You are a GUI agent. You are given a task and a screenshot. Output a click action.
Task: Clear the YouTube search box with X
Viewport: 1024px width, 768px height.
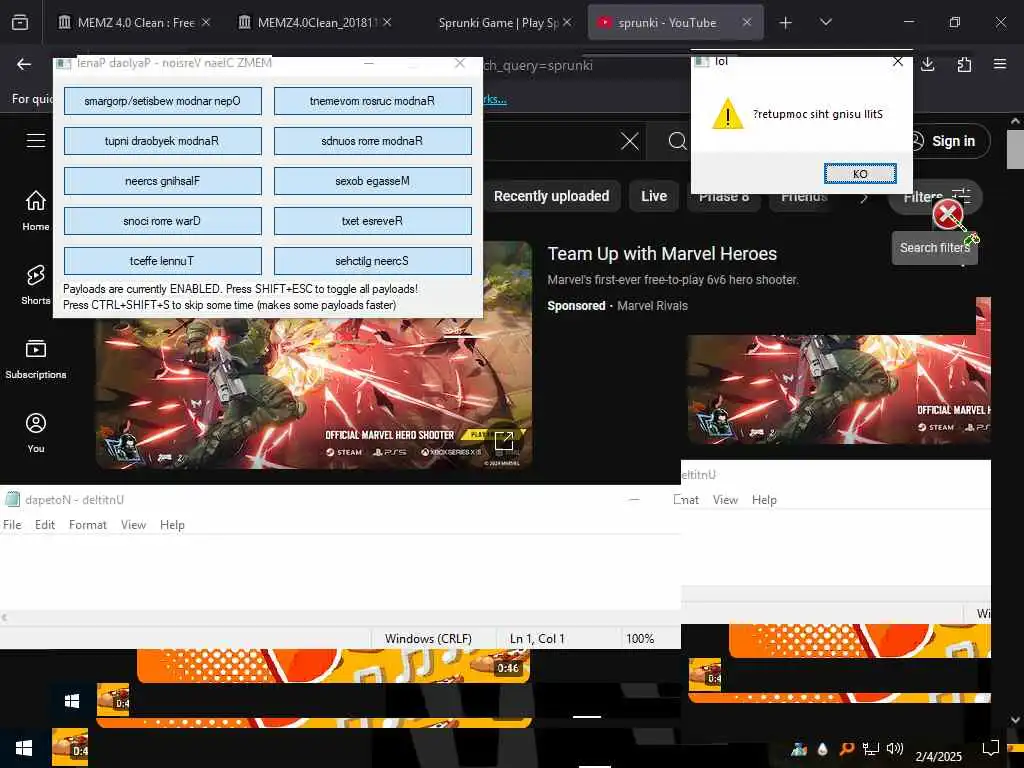coord(630,141)
